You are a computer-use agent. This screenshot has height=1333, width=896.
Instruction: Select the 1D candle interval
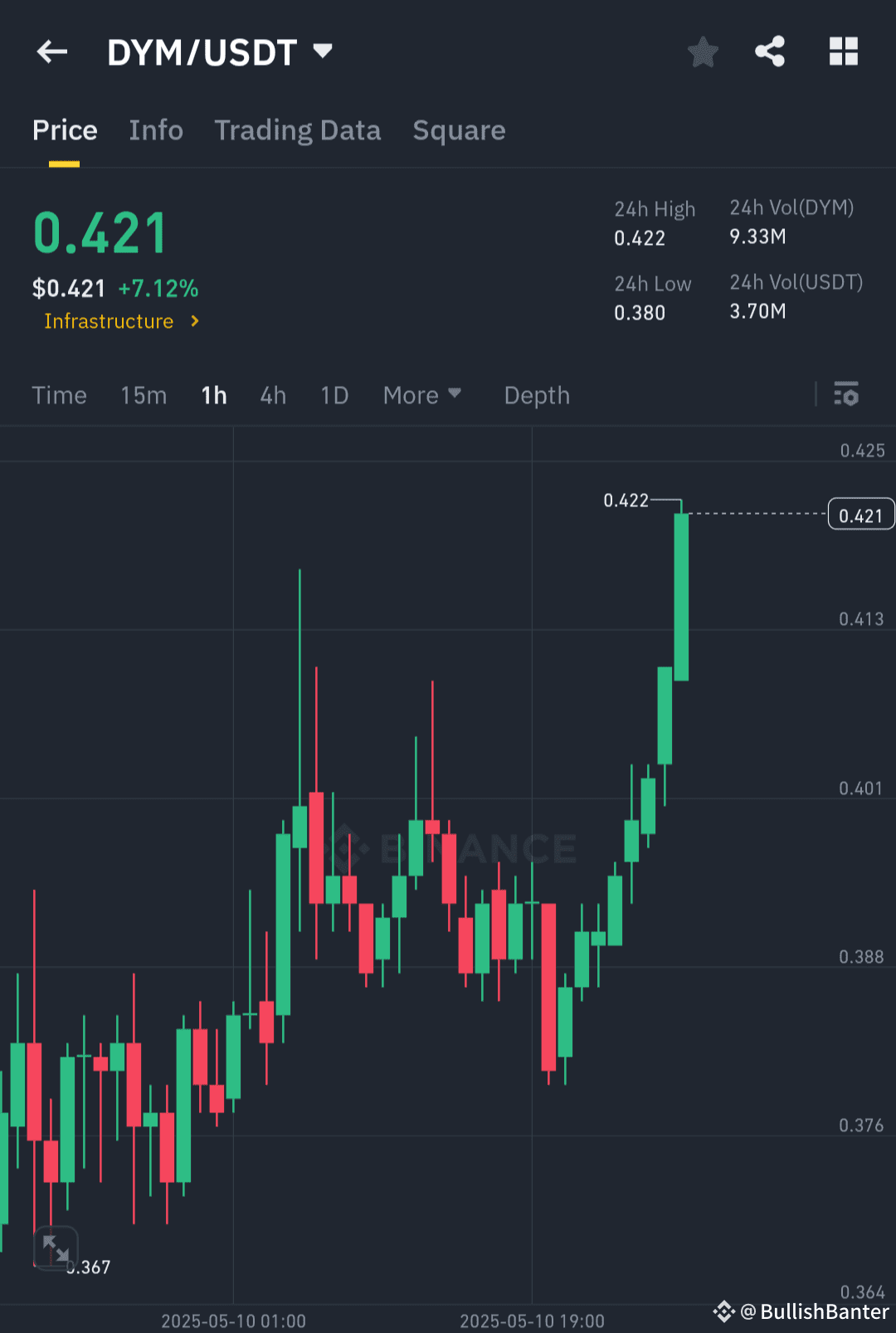click(x=334, y=395)
